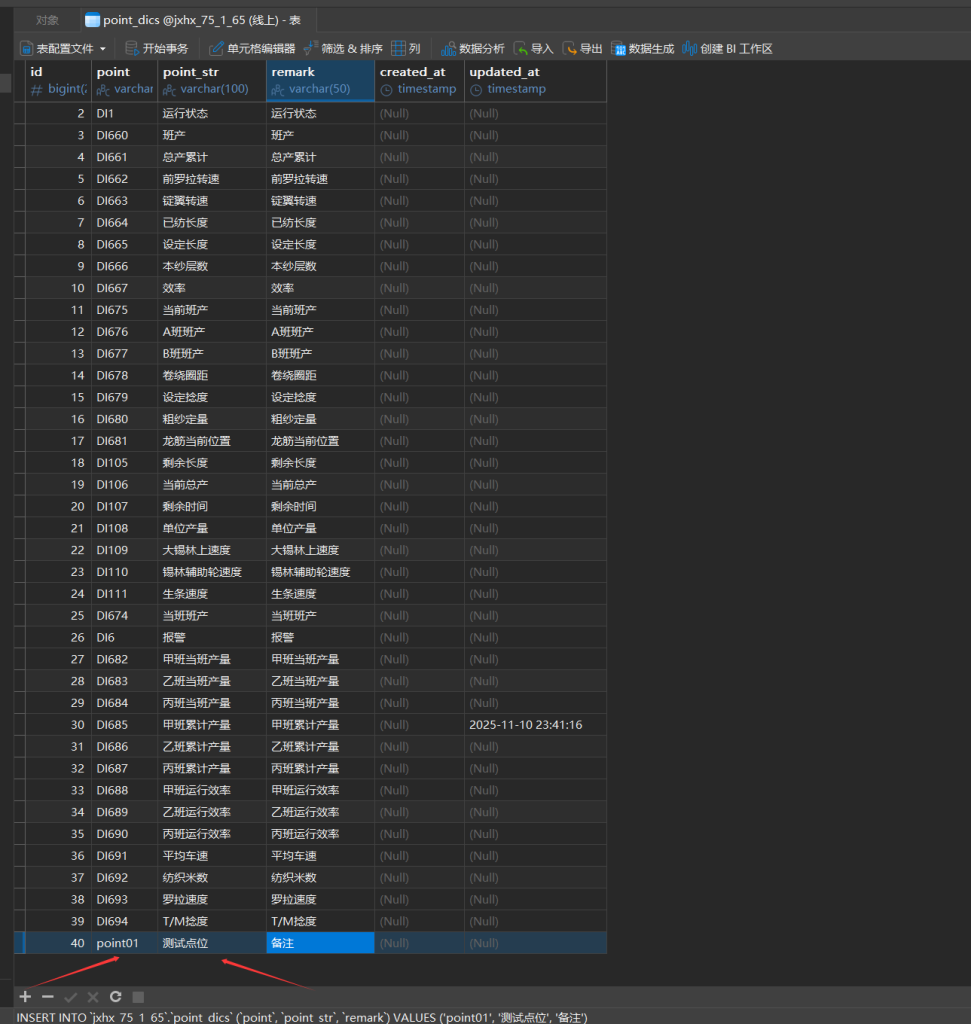The height and width of the screenshot is (1024, 971).
Task: Open 数据分析 data analysis
Action: tap(473, 48)
